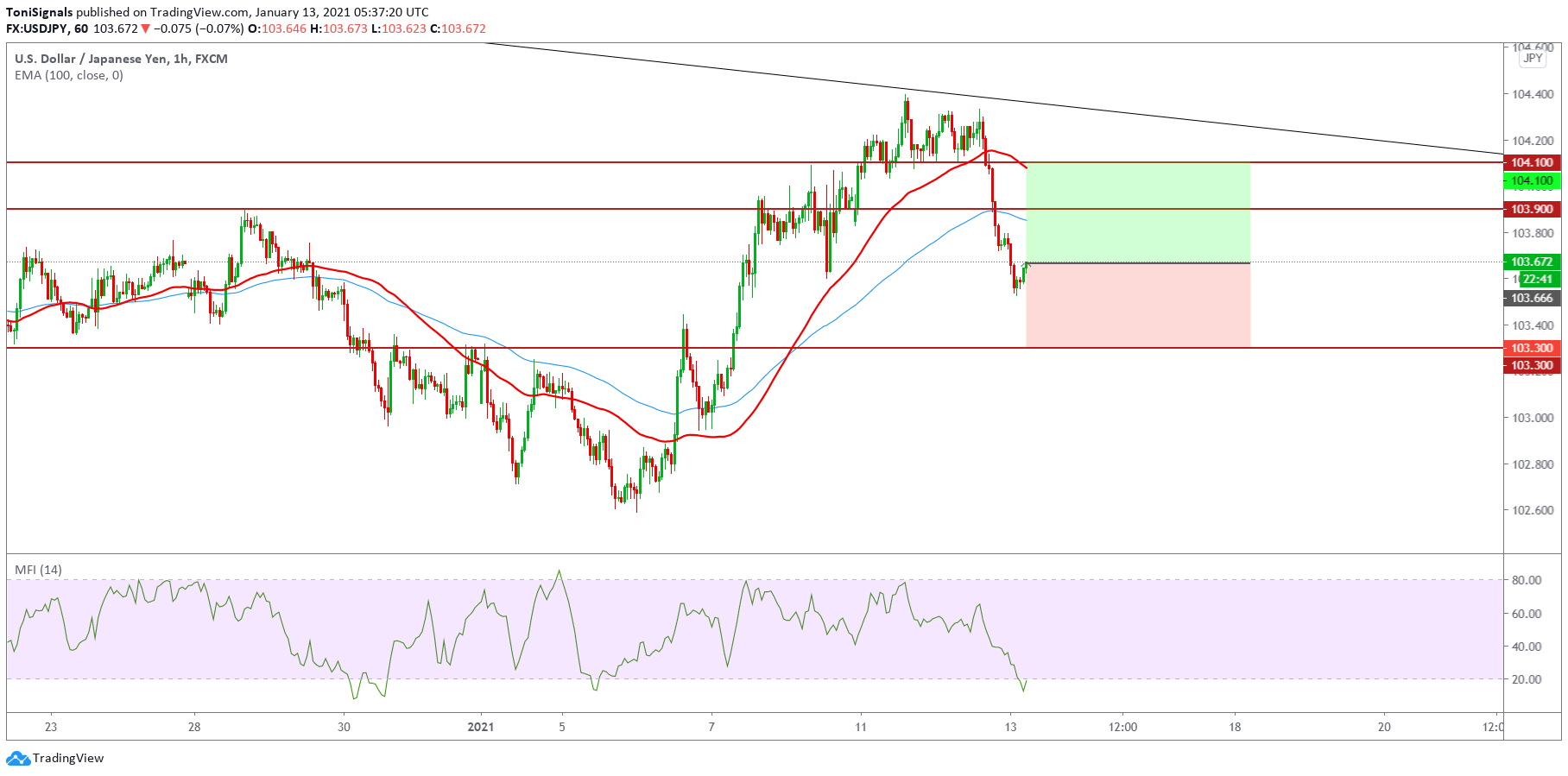Click the 102.600 label on price axis

1532,510
